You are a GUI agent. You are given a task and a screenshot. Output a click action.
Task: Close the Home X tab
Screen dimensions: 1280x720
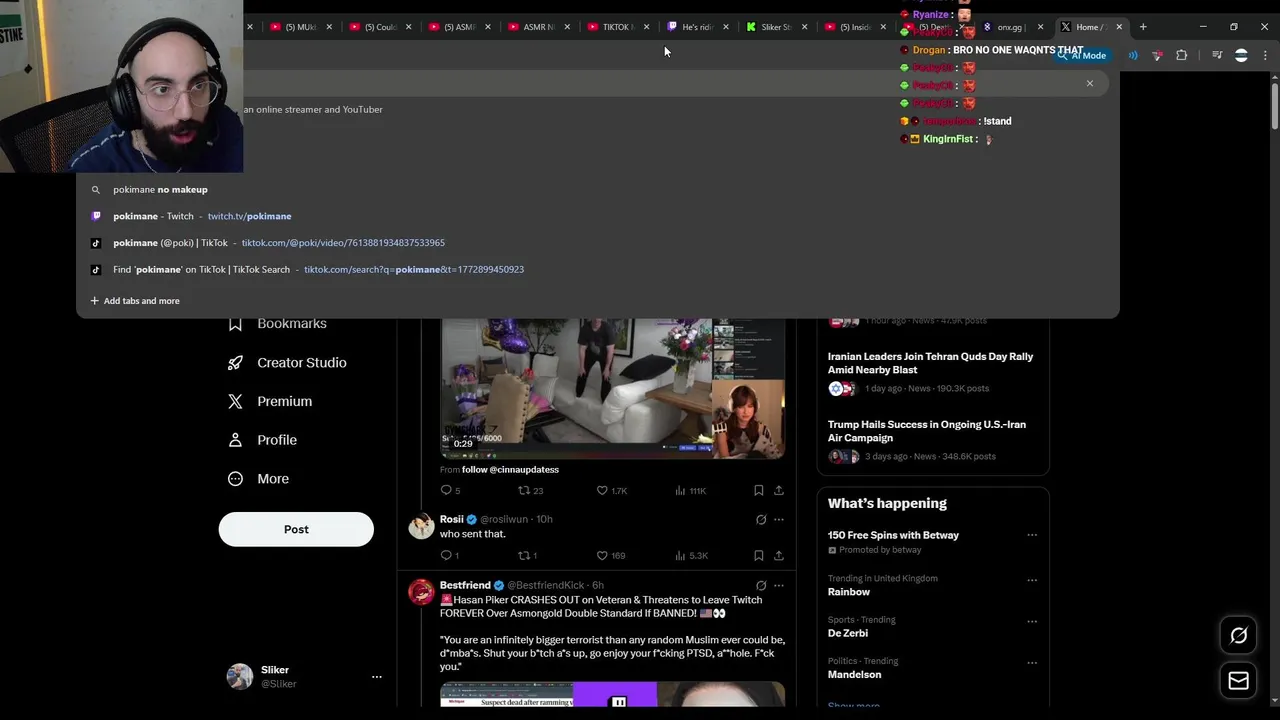1119,27
